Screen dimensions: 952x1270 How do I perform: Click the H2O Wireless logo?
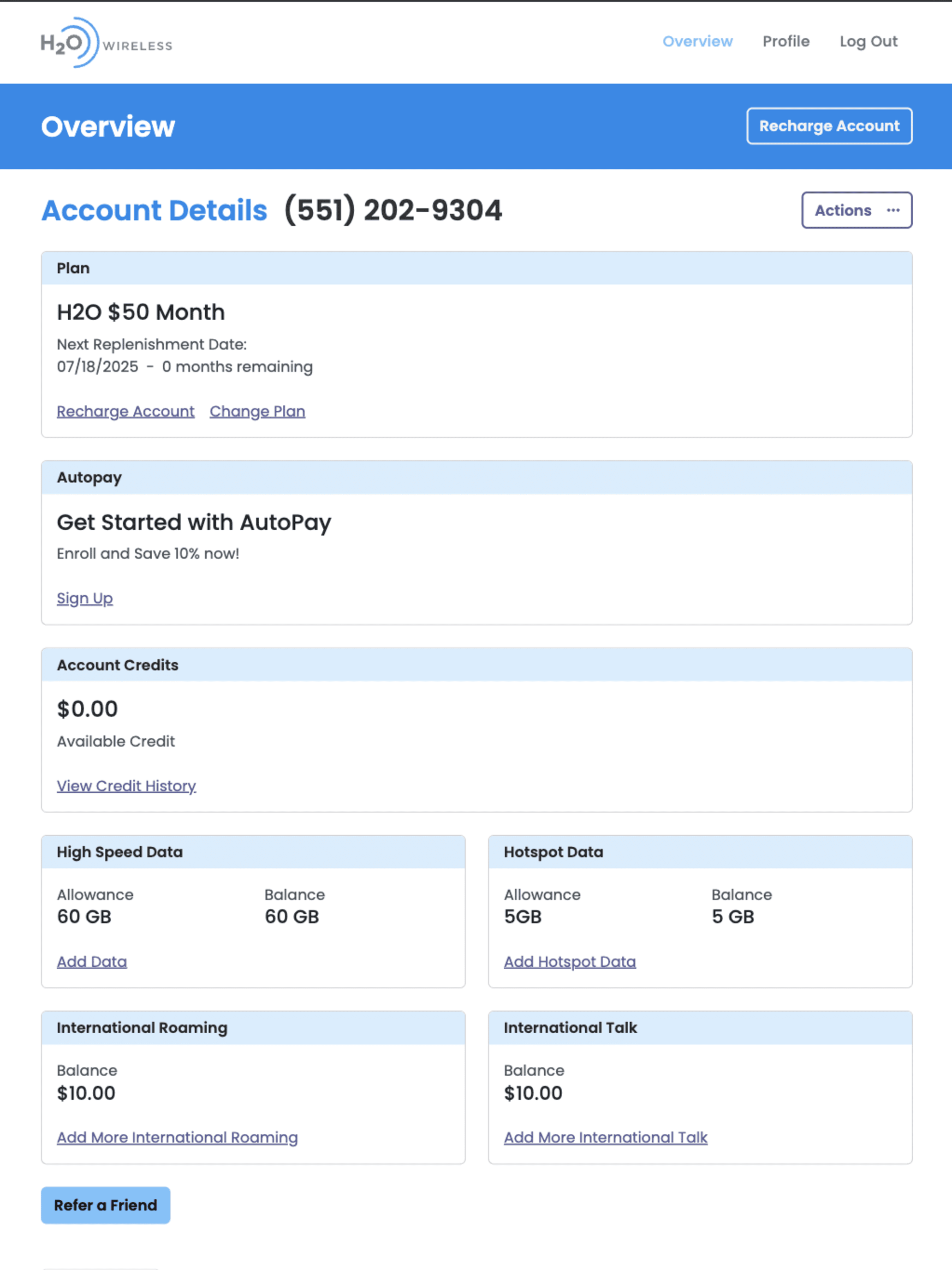tap(106, 42)
